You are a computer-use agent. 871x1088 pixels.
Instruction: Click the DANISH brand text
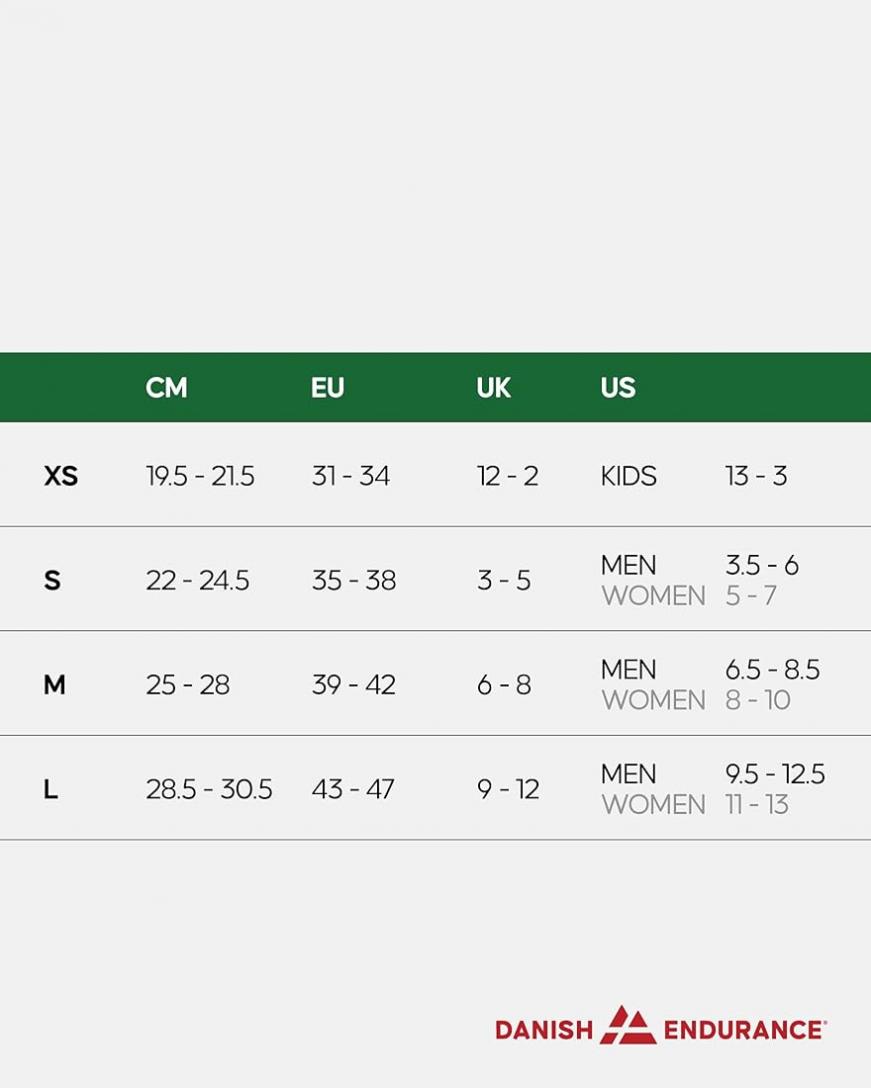pyautogui.click(x=544, y=1030)
